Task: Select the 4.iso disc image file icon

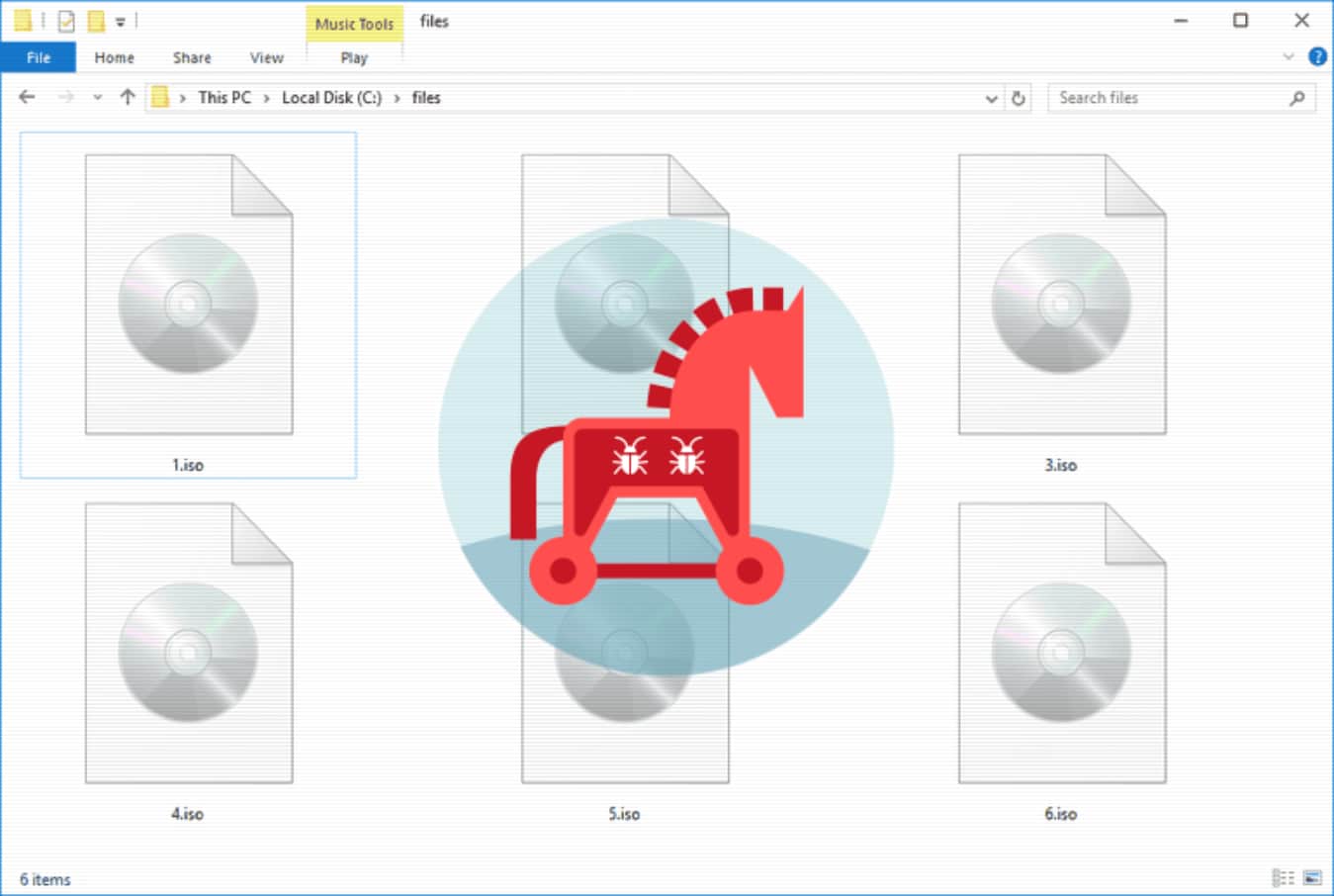Action: point(189,643)
